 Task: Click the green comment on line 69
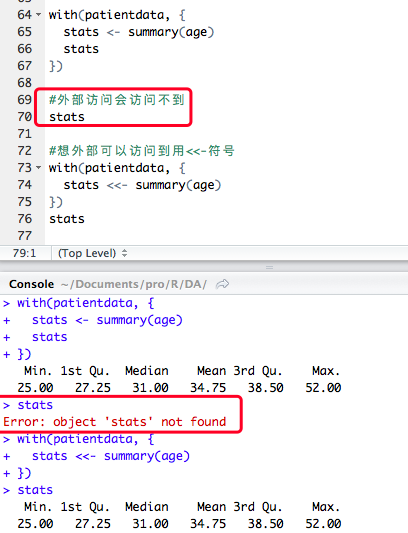click(x=117, y=100)
